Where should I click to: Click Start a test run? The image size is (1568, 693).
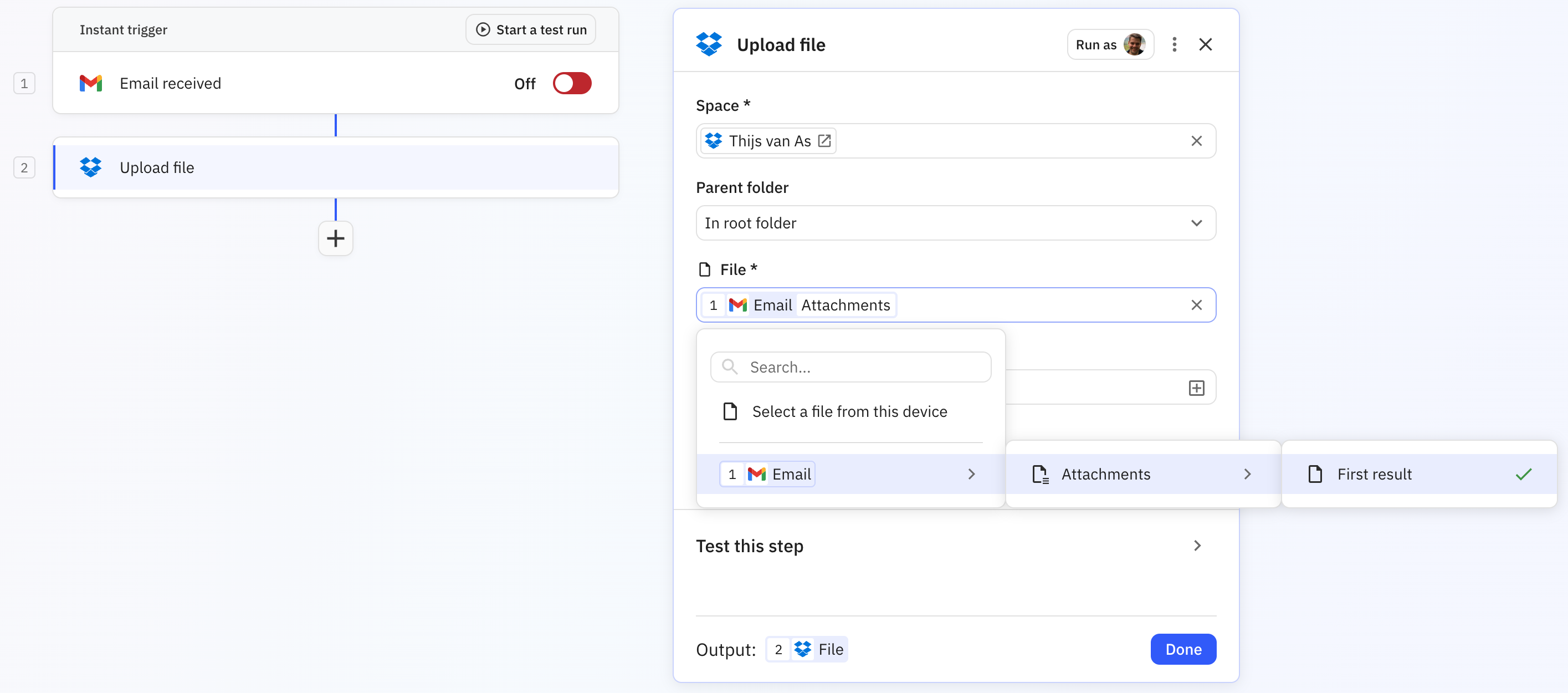click(530, 29)
